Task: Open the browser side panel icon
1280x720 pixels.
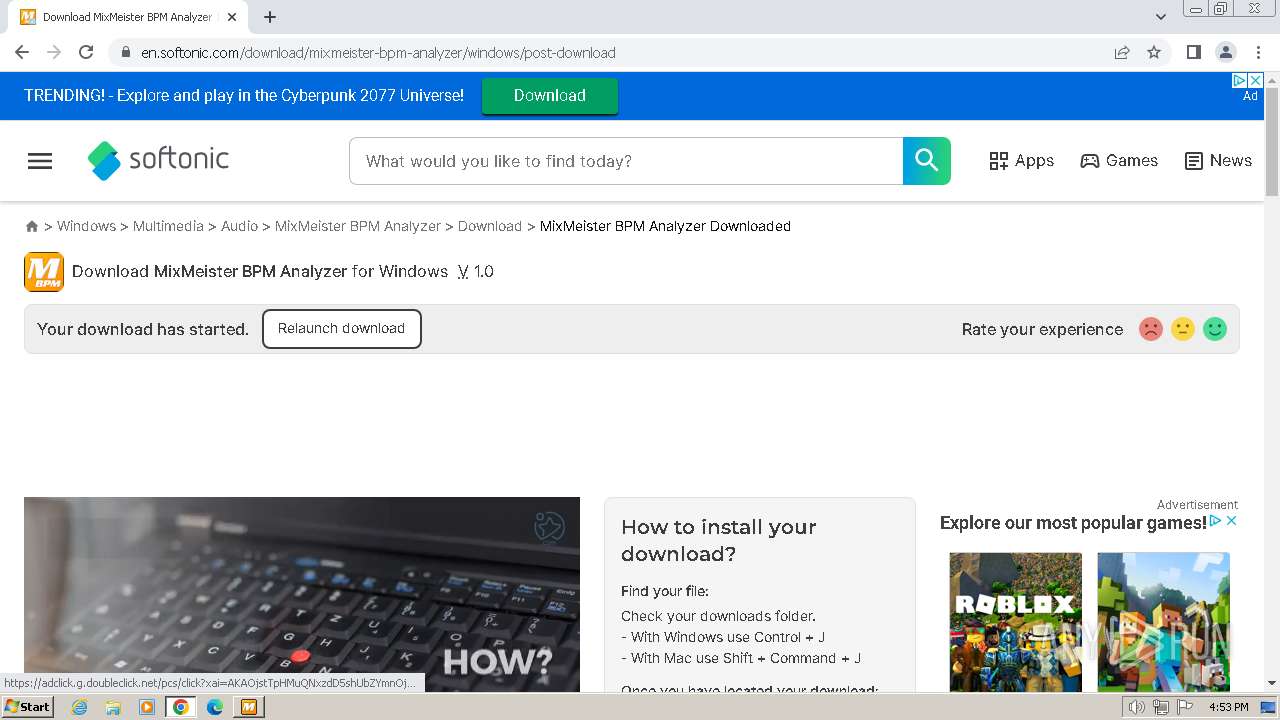Action: pos(1193,52)
